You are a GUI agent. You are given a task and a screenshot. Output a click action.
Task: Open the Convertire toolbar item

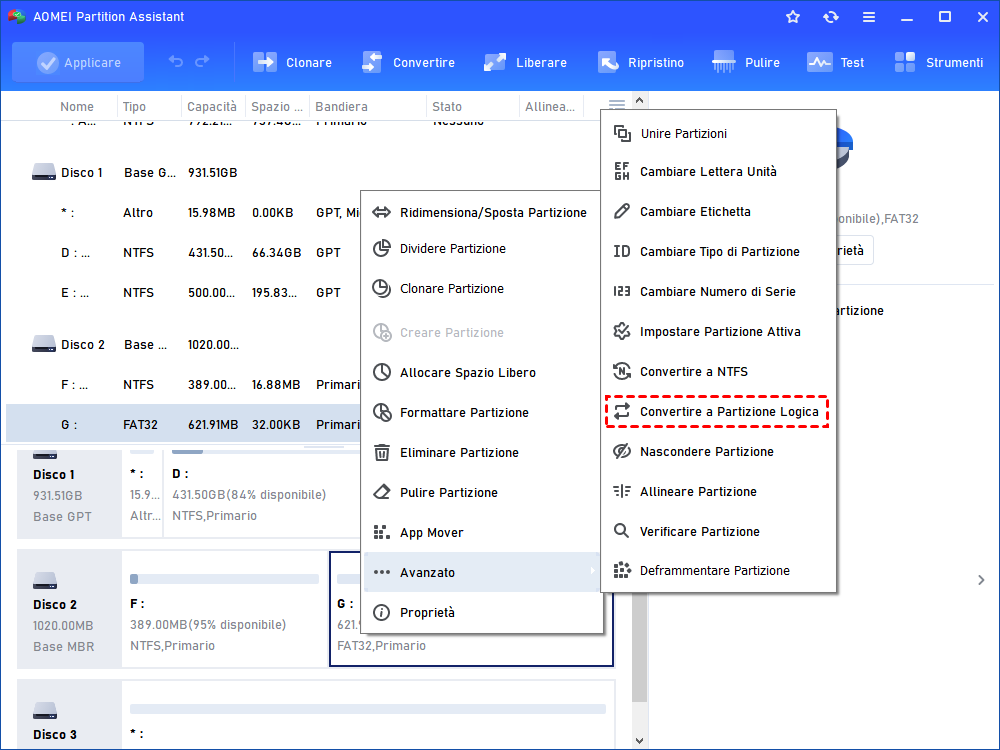(408, 62)
